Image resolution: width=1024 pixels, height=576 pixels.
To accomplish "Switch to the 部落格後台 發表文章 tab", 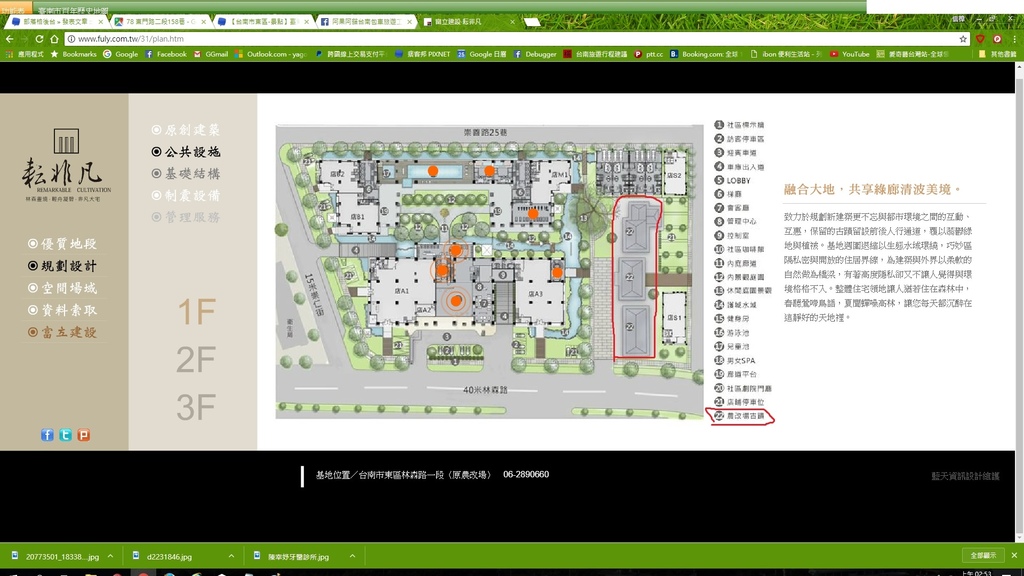I will tap(56, 22).
